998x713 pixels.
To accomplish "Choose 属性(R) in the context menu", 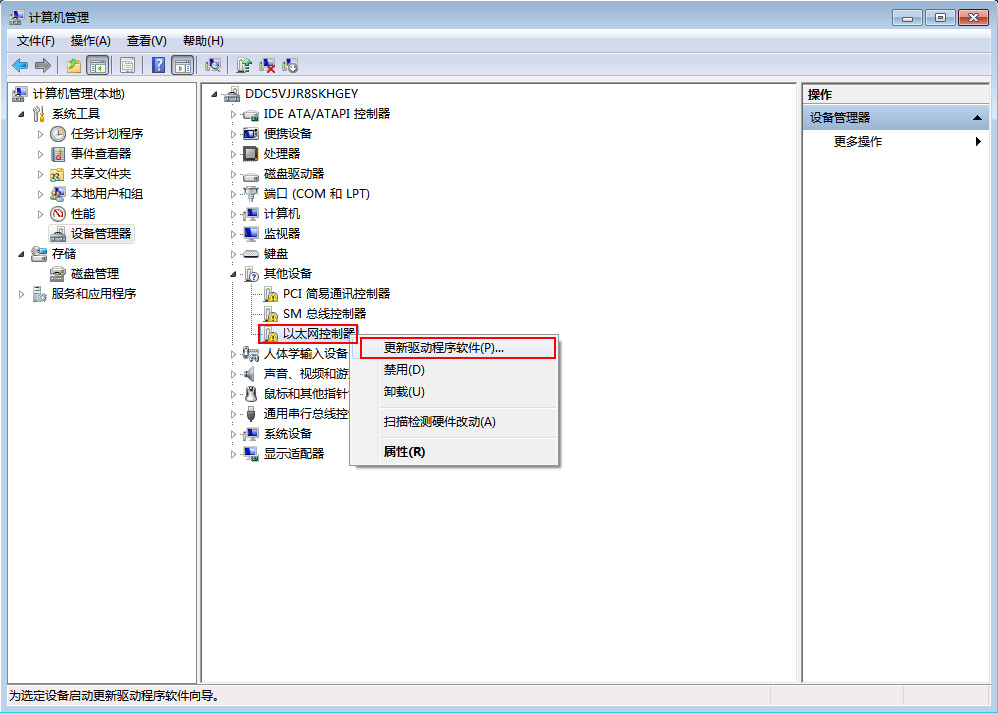I will (454, 452).
